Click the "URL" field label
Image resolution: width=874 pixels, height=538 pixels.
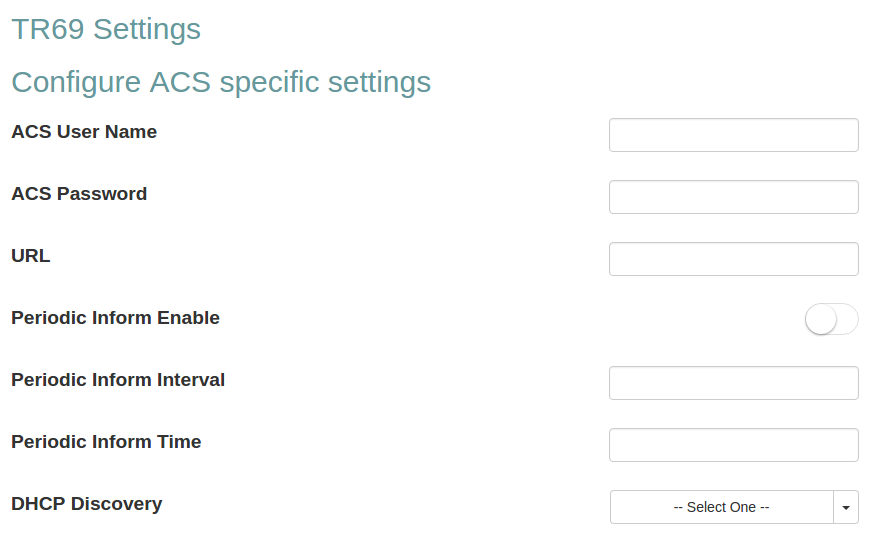31,256
